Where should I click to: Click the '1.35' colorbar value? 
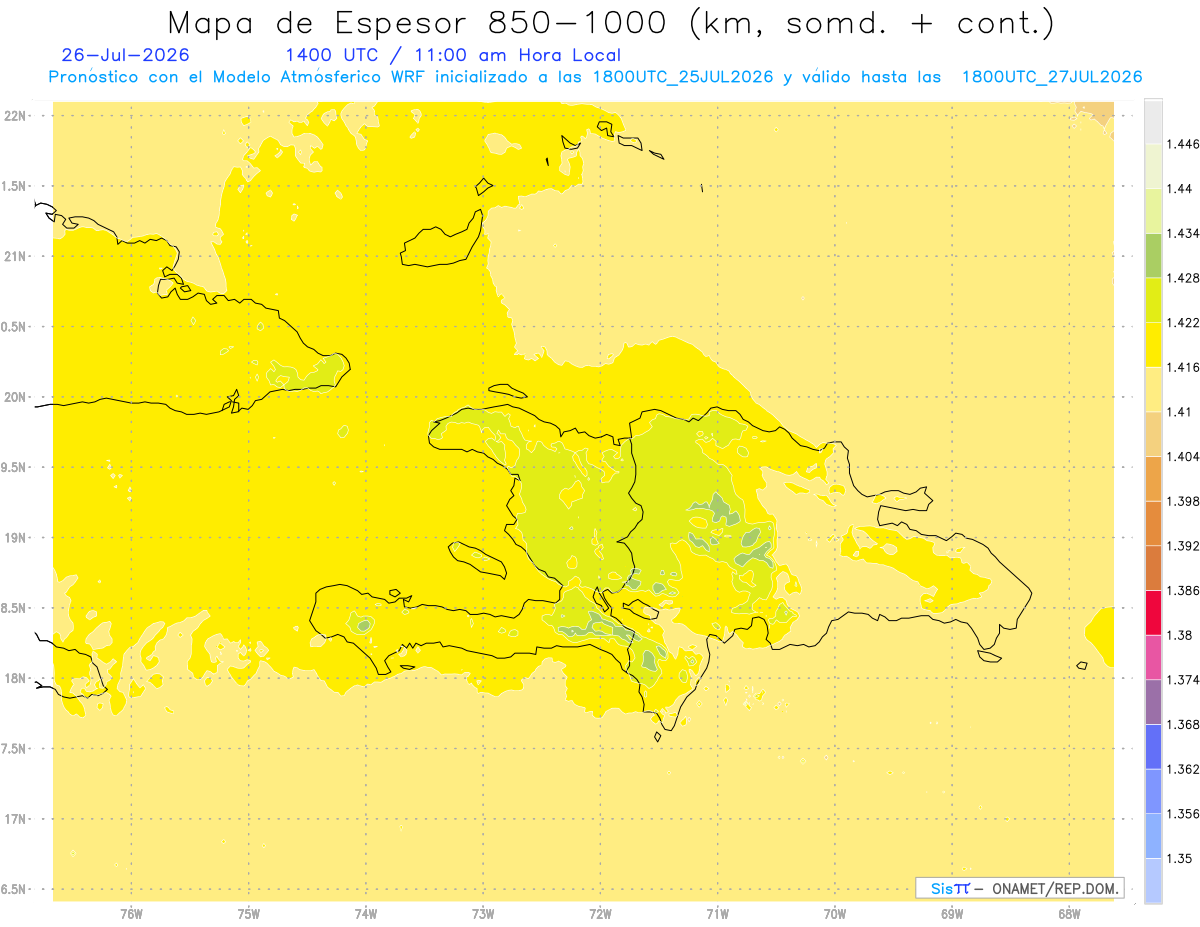[x=1178, y=858]
